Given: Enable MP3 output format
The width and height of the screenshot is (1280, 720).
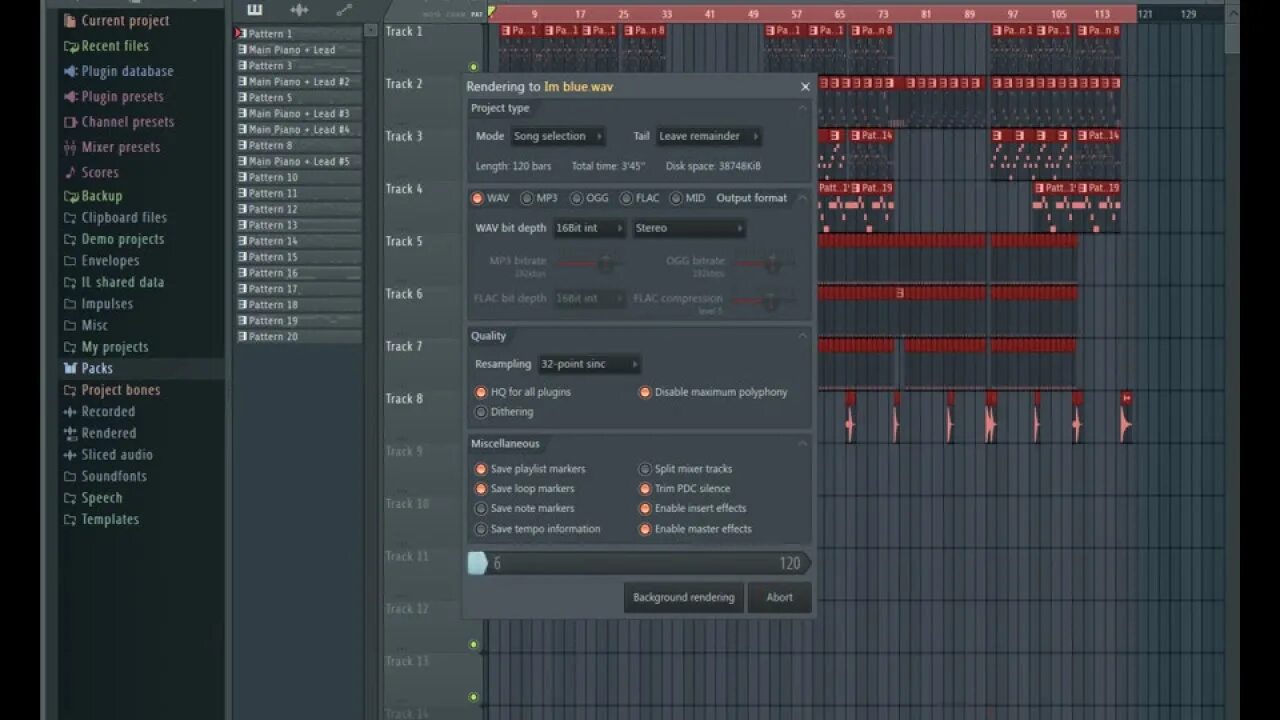Looking at the screenshot, I should pyautogui.click(x=527, y=198).
